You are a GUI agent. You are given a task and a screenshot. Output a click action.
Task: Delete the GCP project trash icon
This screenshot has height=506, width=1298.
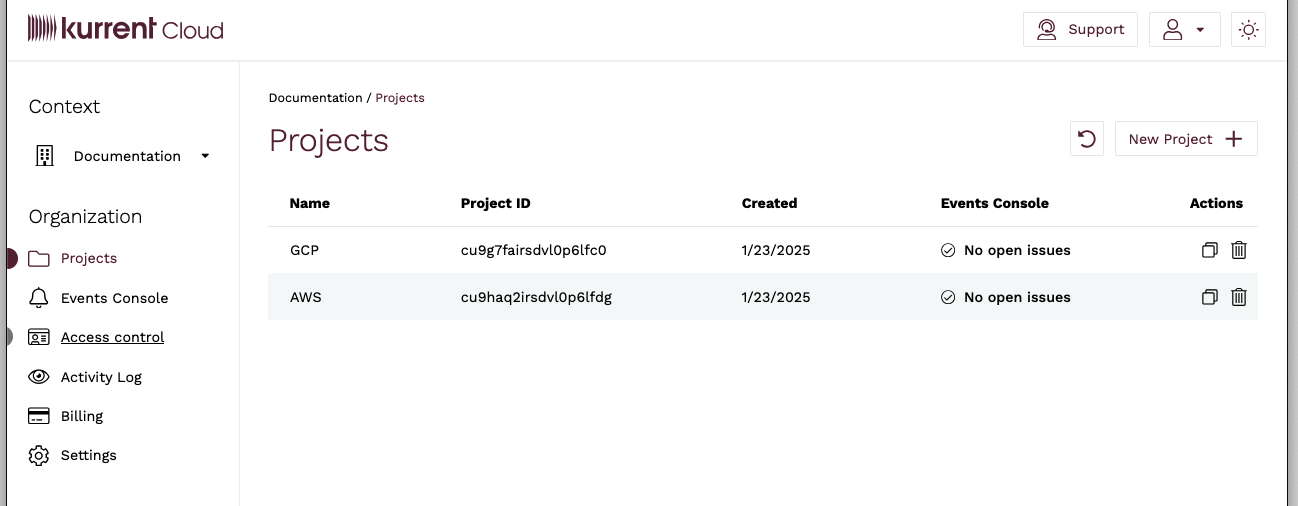1239,250
